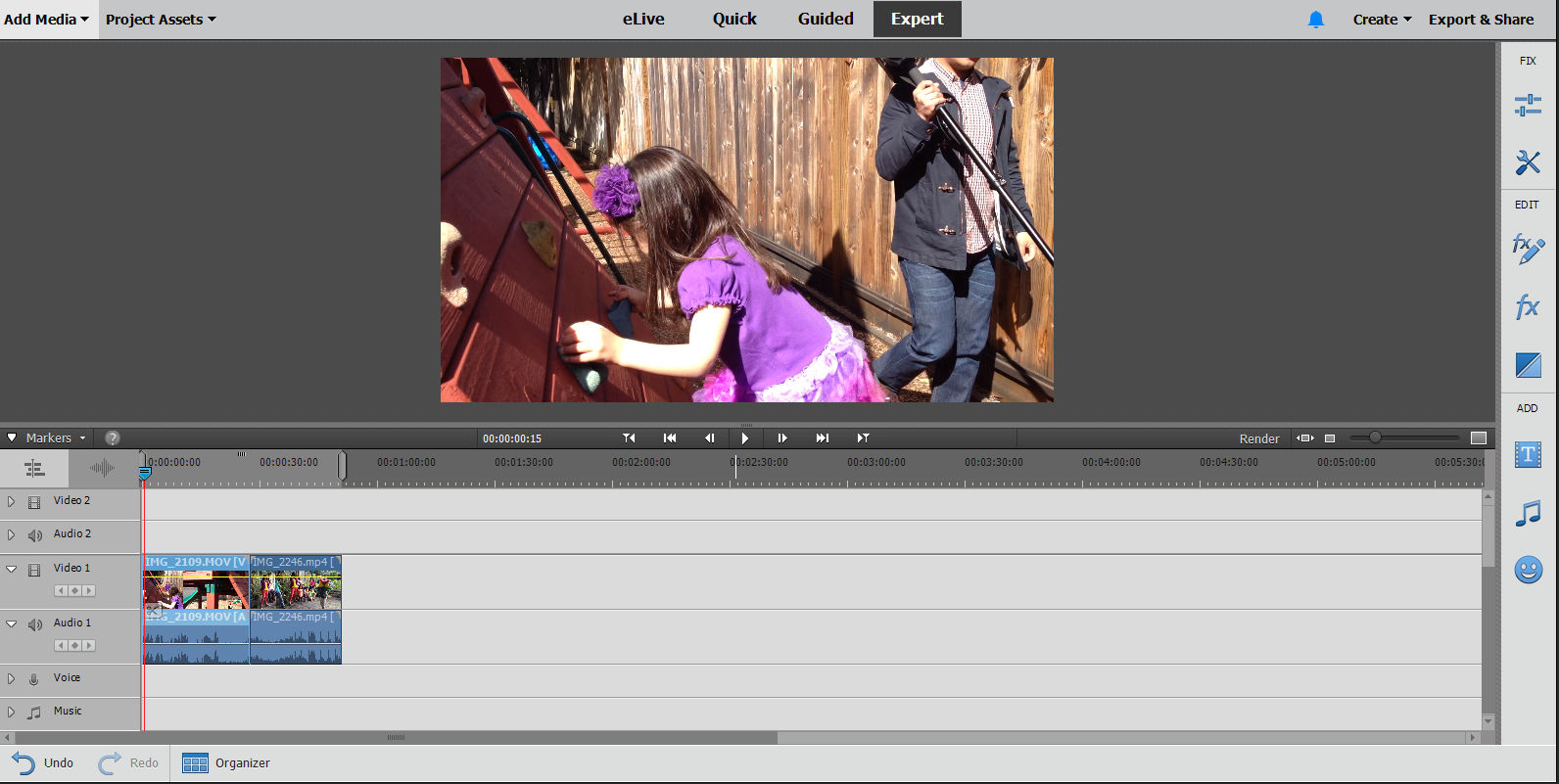Open the Effects fx icon
The image size is (1559, 784).
tap(1528, 307)
